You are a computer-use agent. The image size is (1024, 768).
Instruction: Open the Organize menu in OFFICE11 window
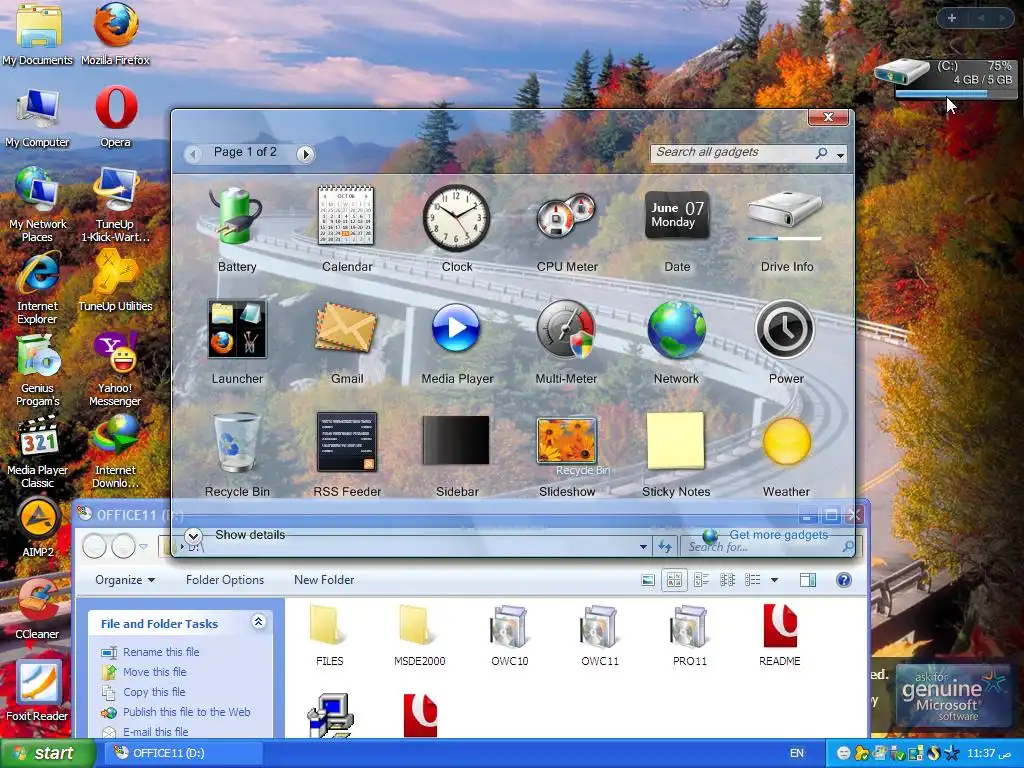coord(125,580)
